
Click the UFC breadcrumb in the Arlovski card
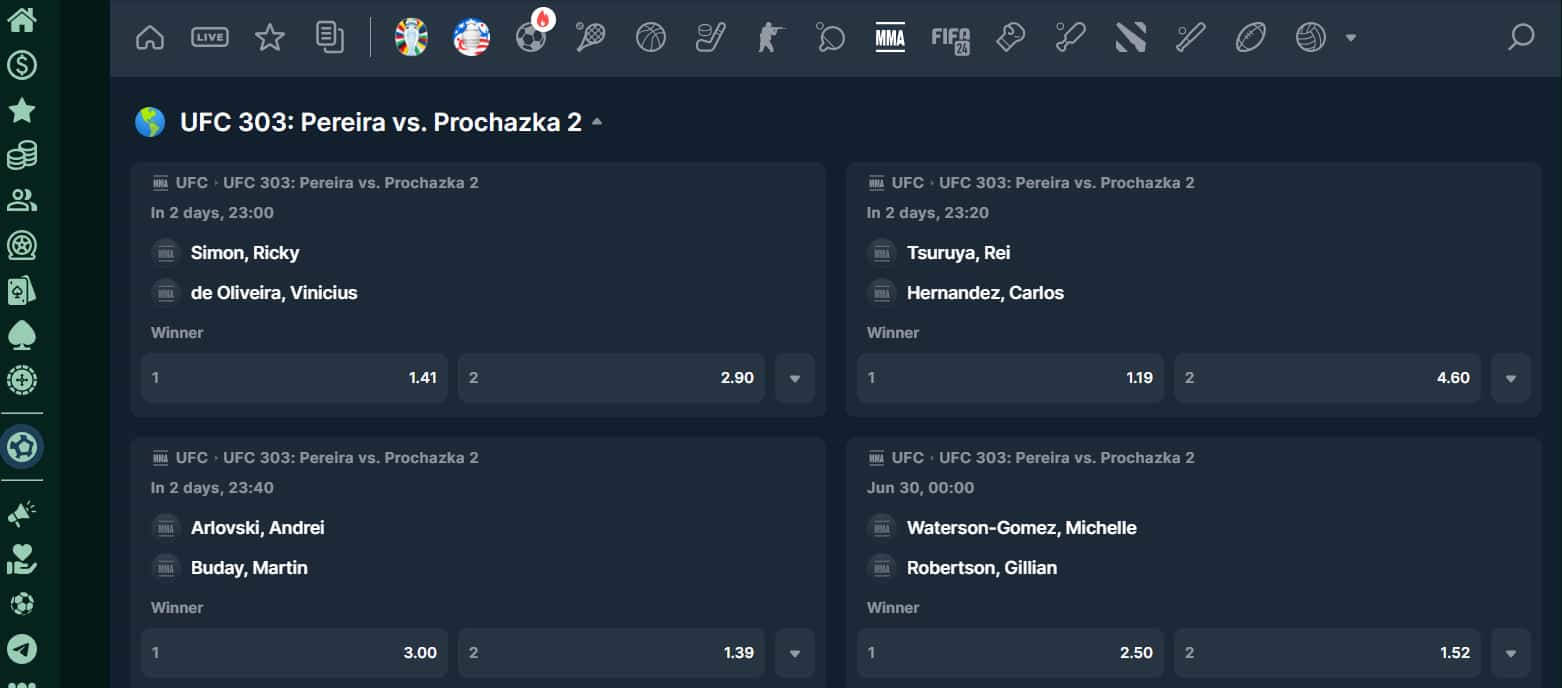pos(192,457)
